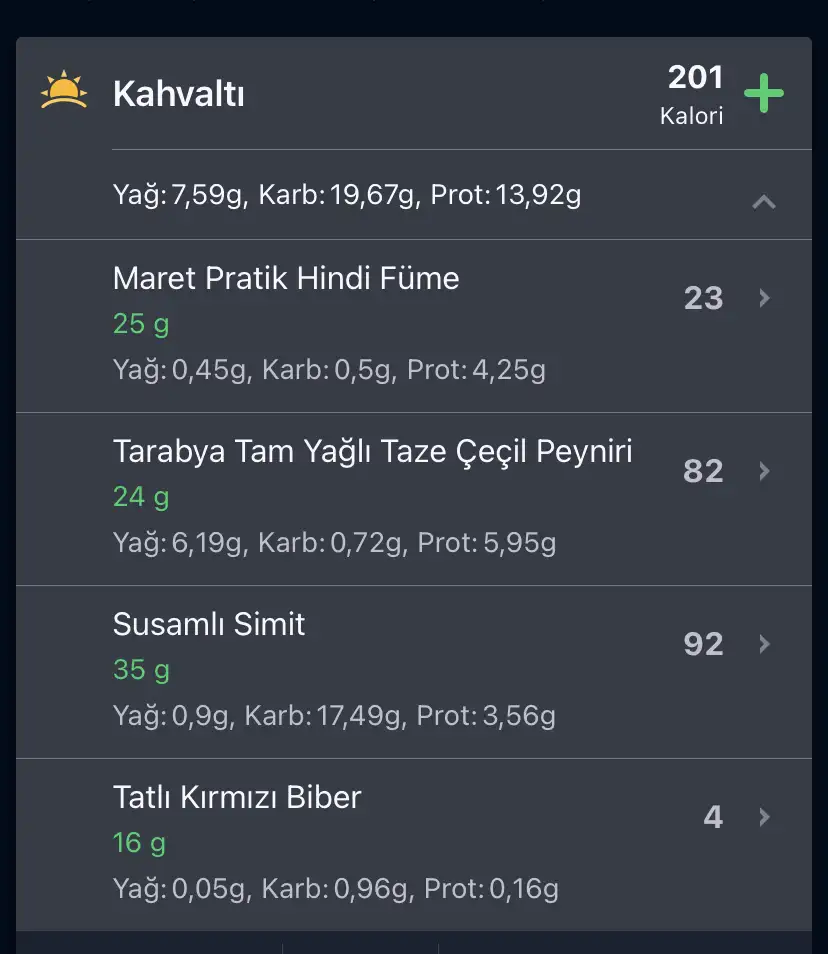Viewport: 828px width, 954px height.
Task: Open Susamlı Simit details arrow
Action: pos(765,644)
